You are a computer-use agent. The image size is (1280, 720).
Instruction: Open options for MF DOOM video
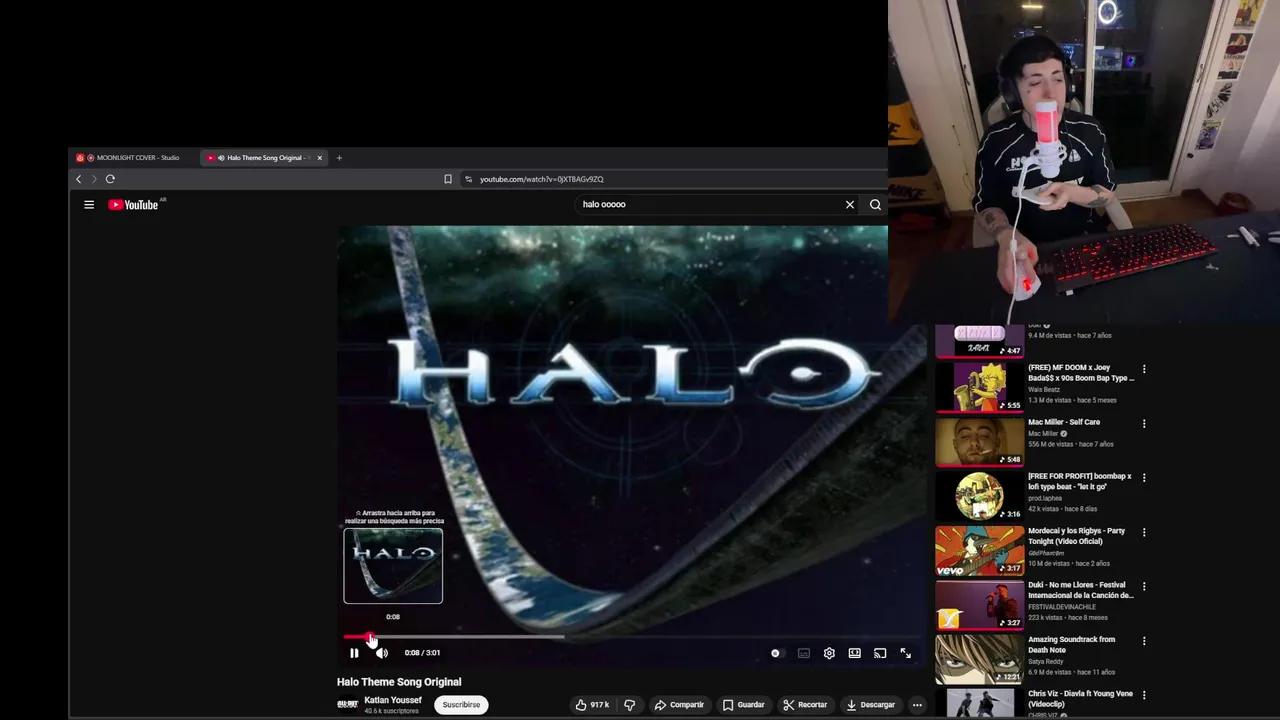coord(1144,369)
